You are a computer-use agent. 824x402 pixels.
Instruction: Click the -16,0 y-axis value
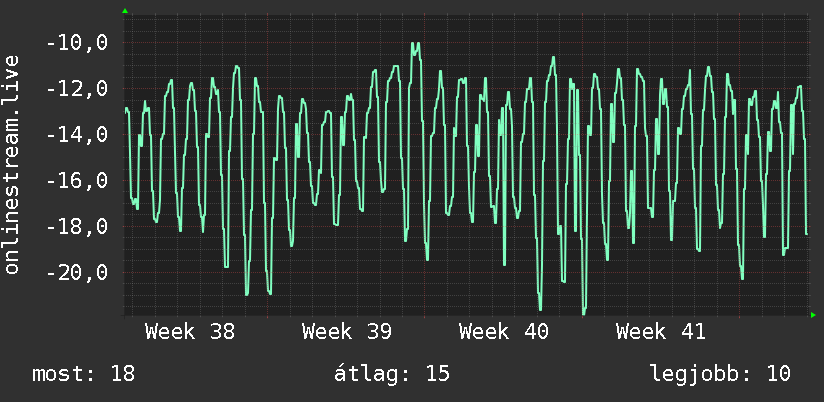point(77,181)
